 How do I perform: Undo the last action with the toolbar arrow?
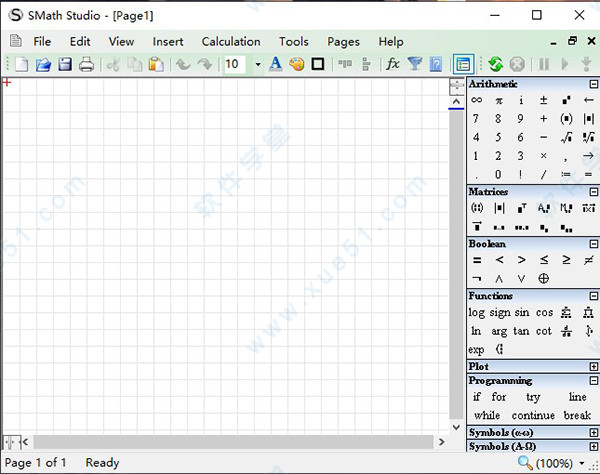tap(183, 64)
